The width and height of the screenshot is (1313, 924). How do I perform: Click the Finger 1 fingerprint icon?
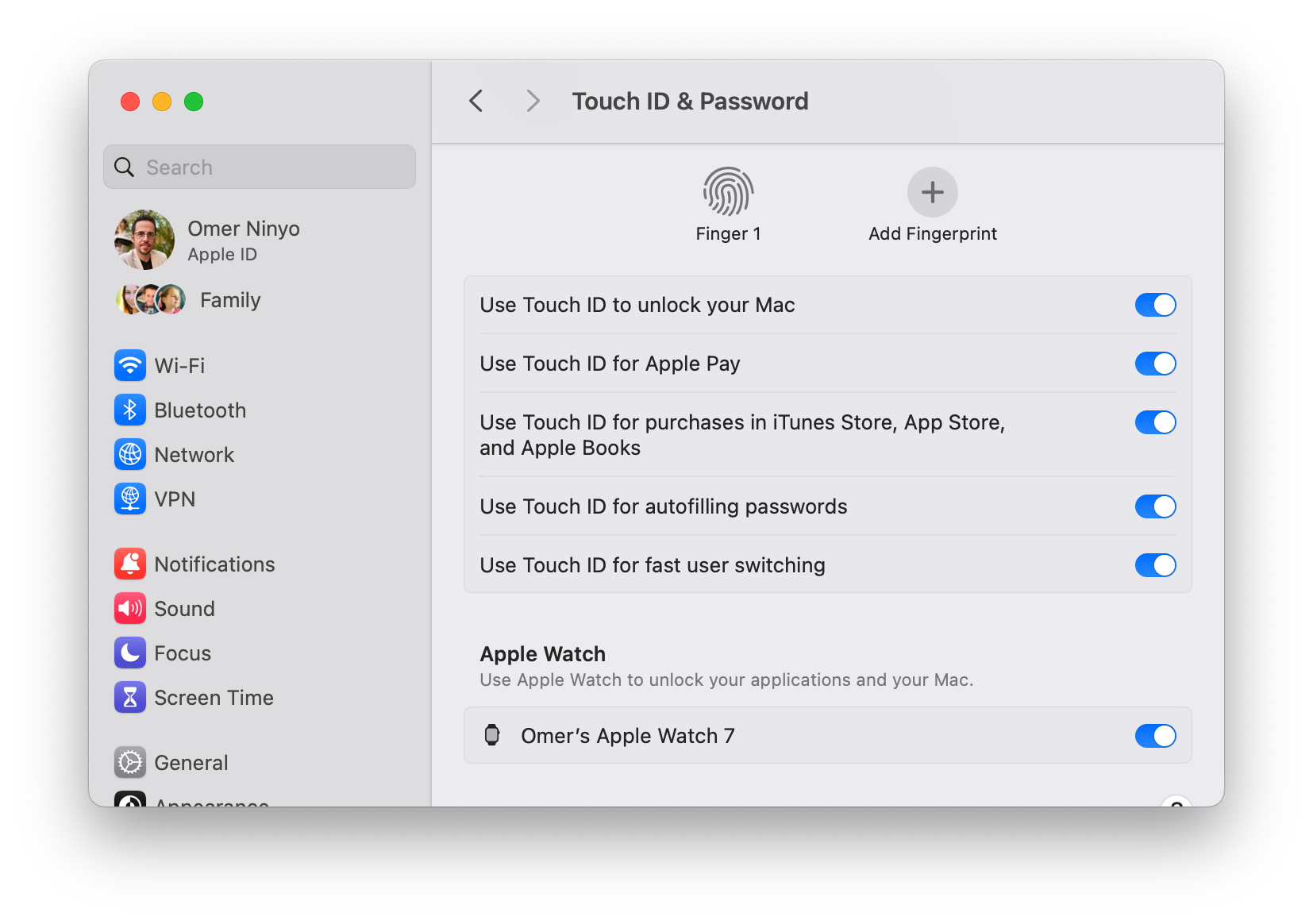pos(728,191)
